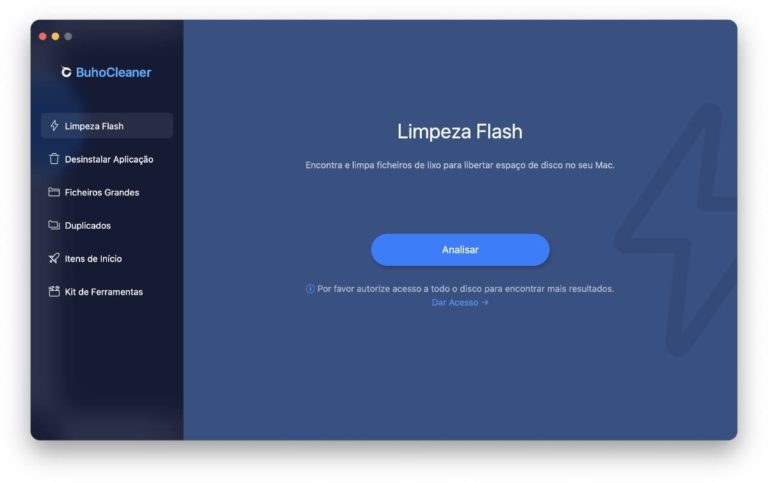The image size is (768, 483).
Task: Click the trash can Desinstalar Aplicação icon
Action: (x=54, y=159)
